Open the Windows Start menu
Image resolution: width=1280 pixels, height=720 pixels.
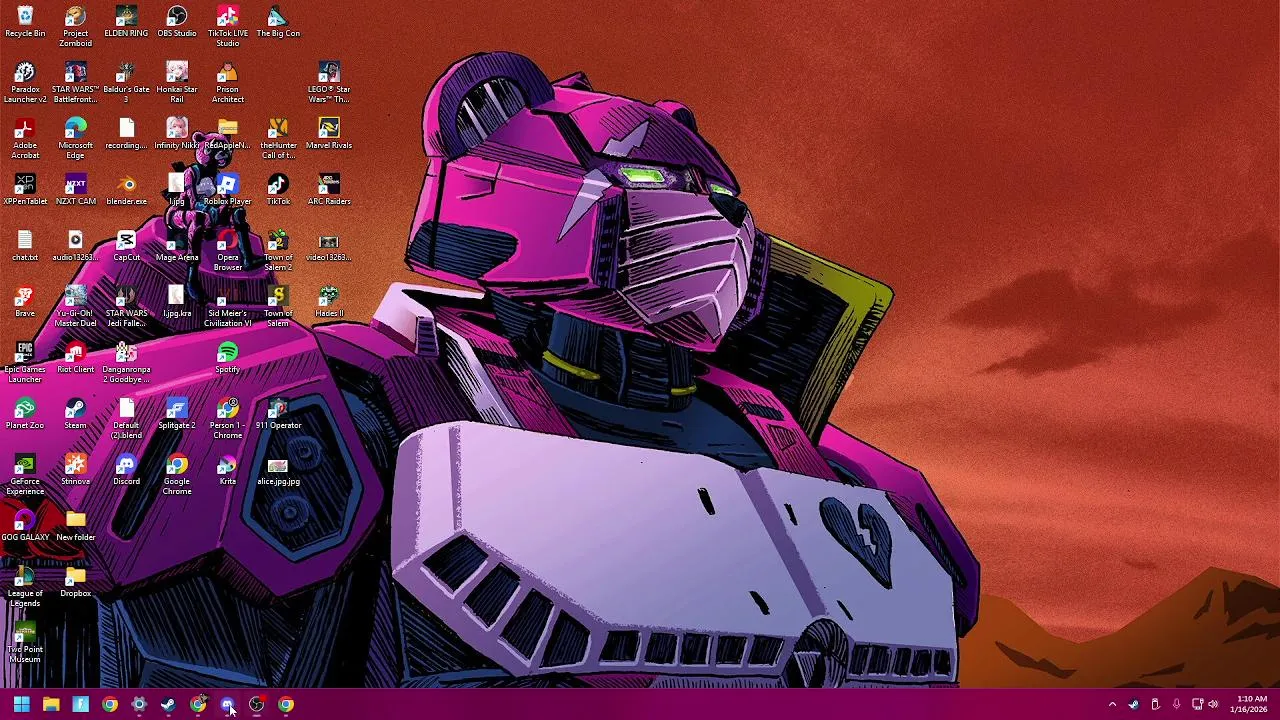21,704
